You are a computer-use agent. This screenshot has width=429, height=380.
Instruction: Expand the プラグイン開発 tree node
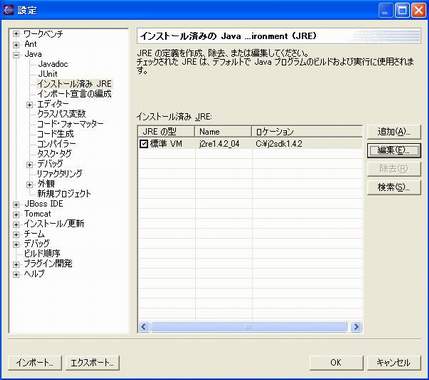click(x=16, y=264)
